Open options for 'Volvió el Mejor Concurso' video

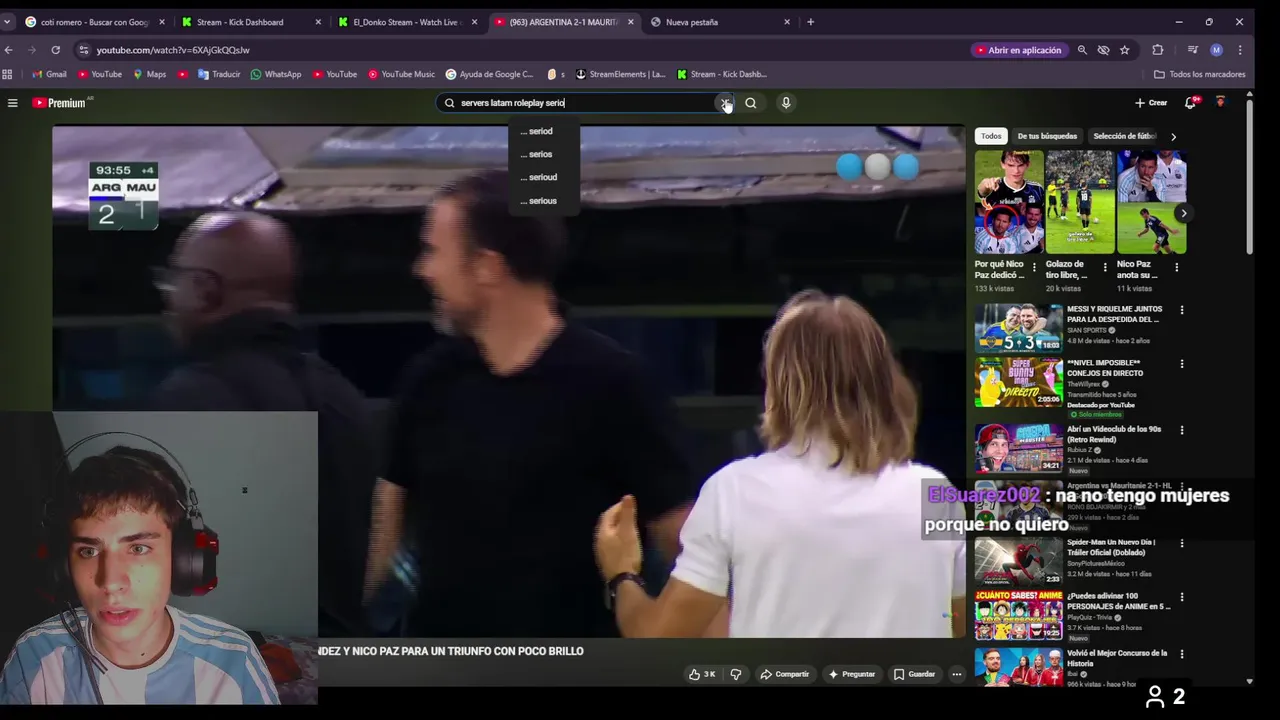point(1182,655)
